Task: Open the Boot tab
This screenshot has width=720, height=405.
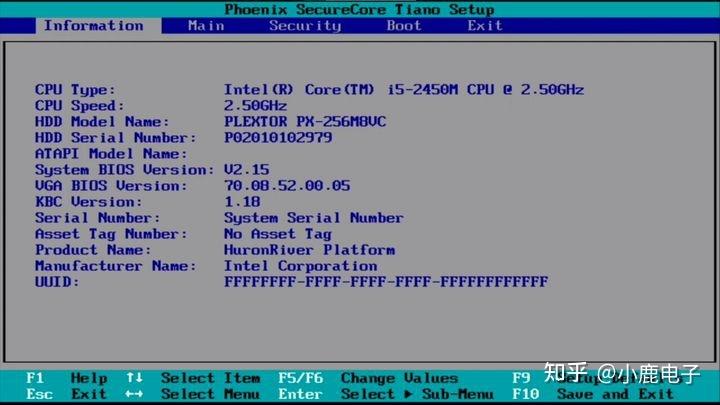Action: point(404,26)
